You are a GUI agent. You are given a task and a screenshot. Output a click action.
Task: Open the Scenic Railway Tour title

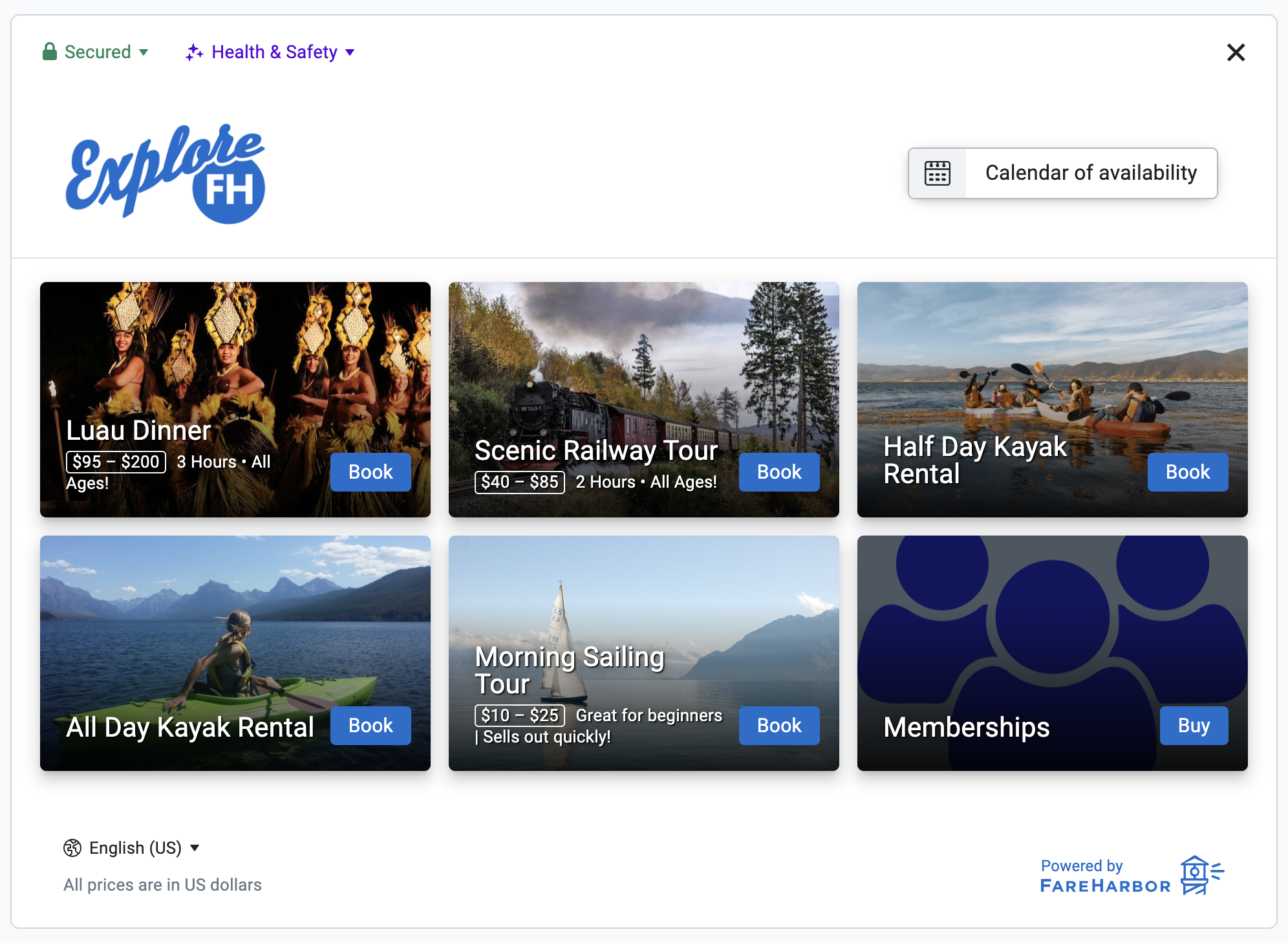click(596, 451)
